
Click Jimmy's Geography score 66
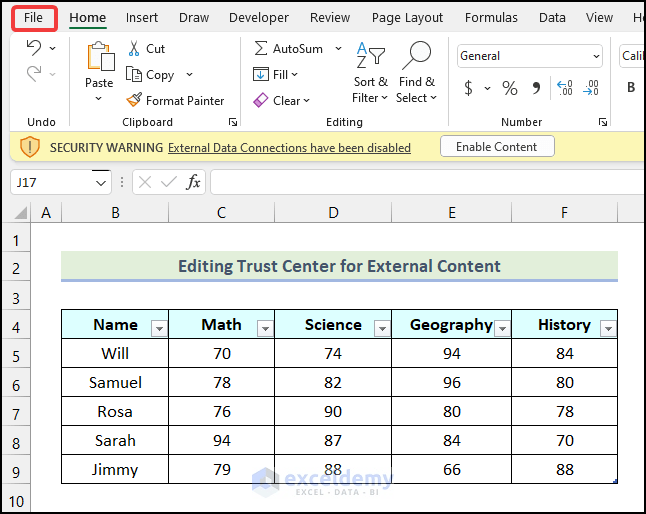(x=452, y=469)
